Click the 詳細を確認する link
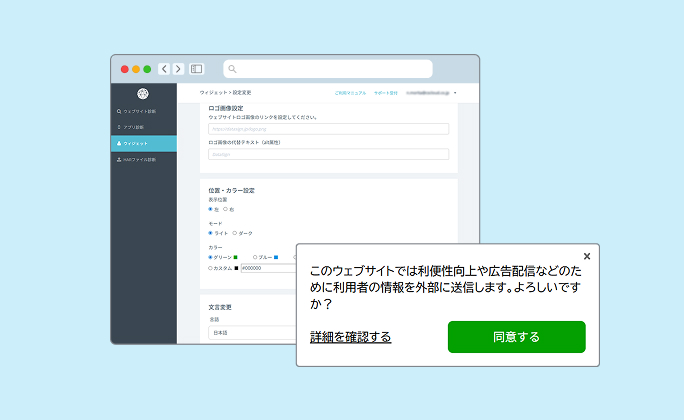Screen dimensions: 684x420 350,337
